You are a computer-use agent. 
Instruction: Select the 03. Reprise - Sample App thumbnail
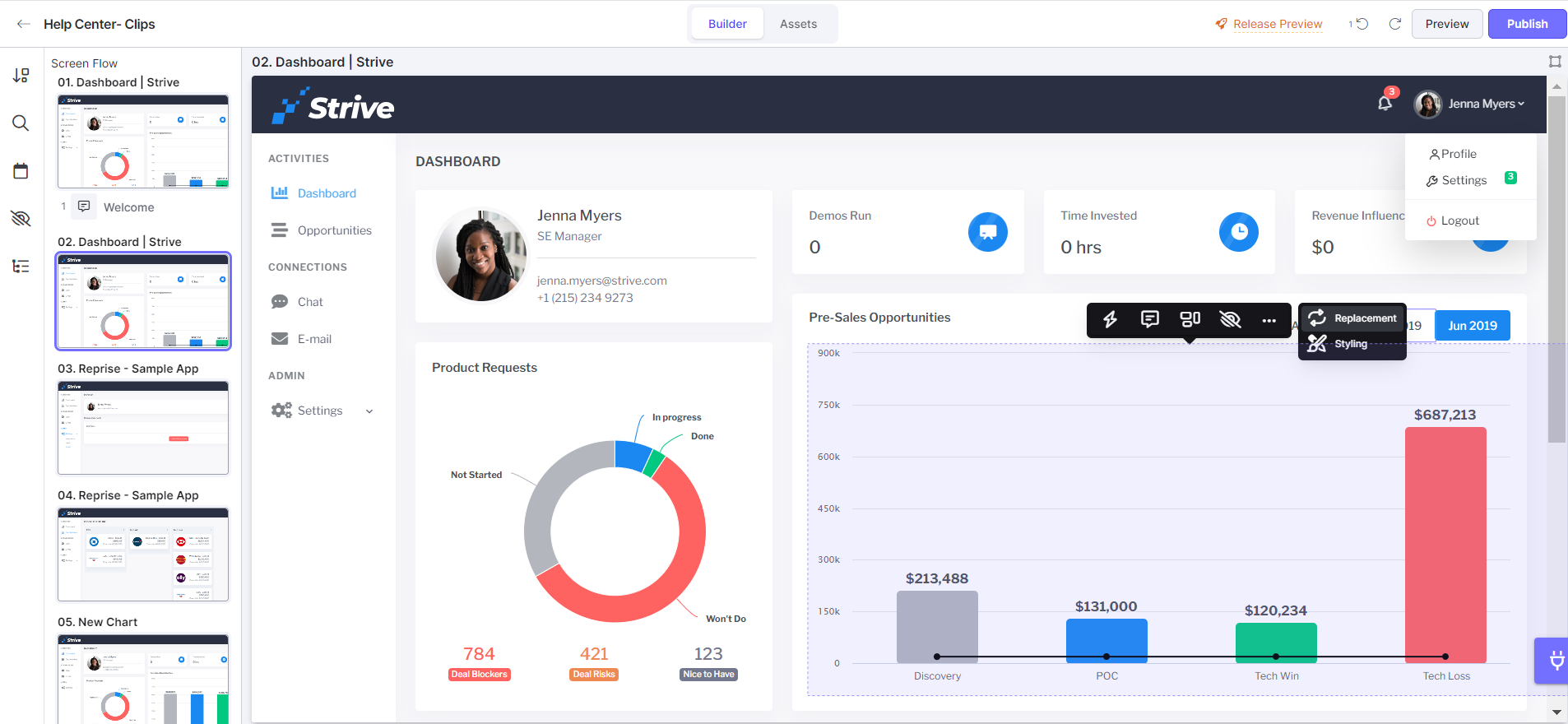(x=143, y=428)
